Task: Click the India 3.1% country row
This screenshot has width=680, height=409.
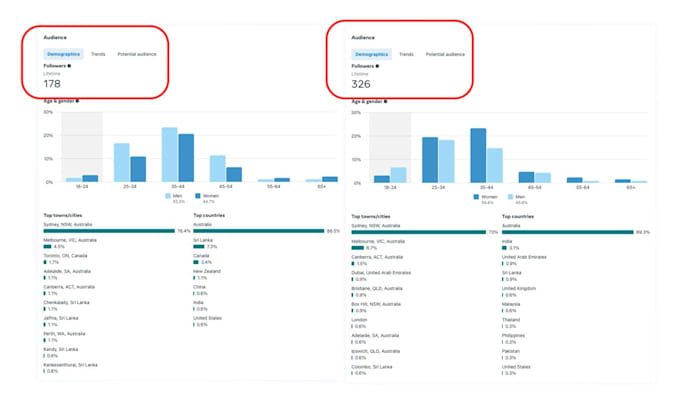Action: click(510, 245)
